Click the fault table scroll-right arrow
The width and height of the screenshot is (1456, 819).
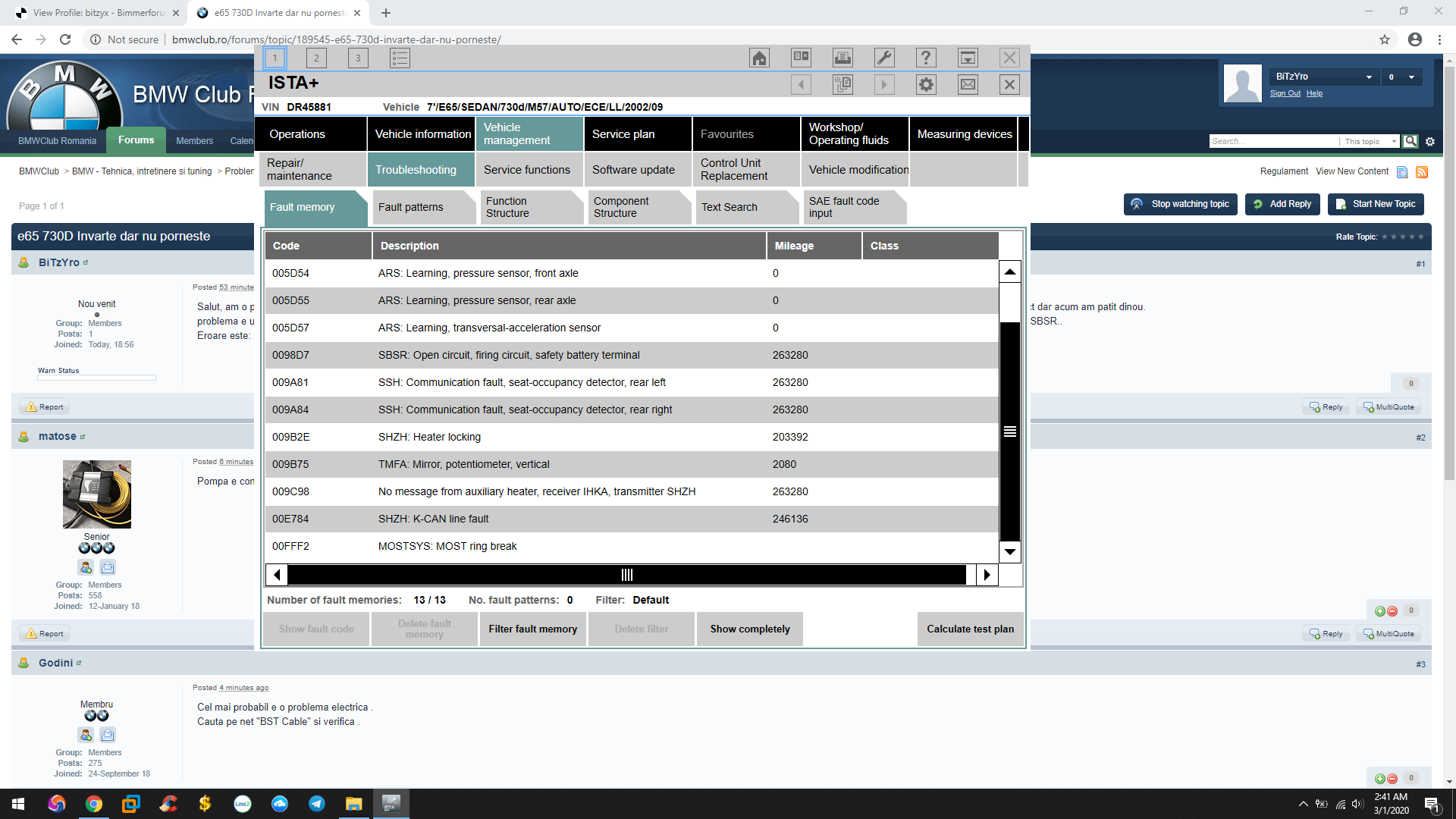(987, 575)
